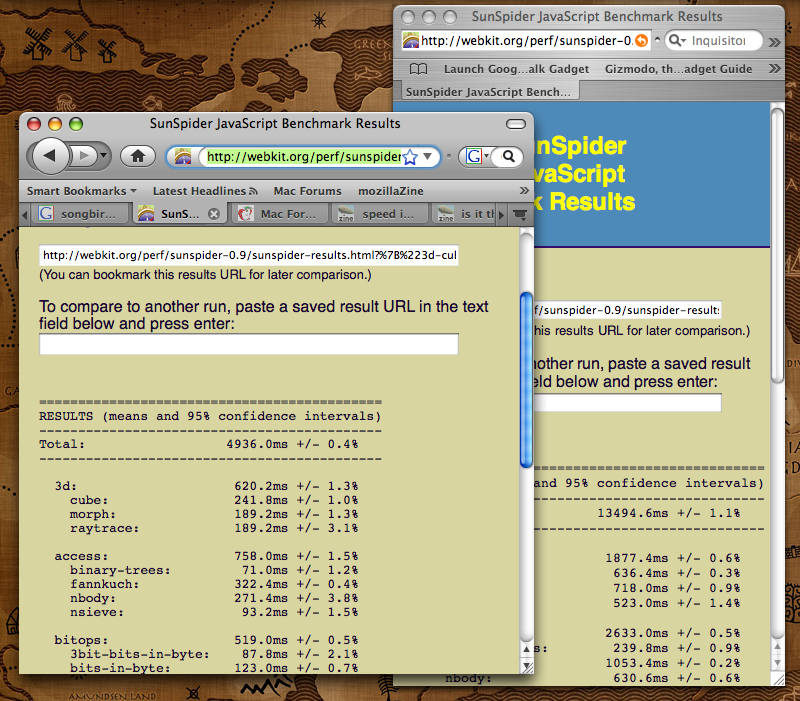Click Firefox search magnifier icon
Viewport: 800px width, 701px height.
click(509, 156)
